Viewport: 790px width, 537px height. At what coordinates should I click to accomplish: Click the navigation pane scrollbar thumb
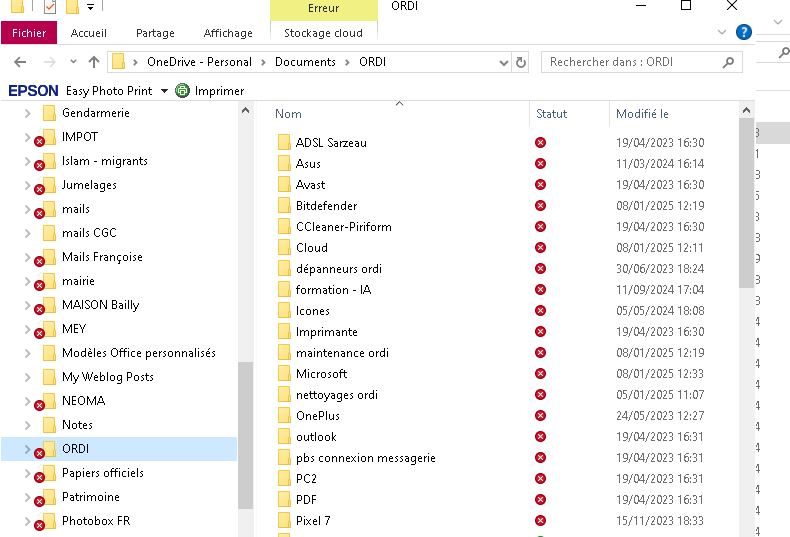point(245,435)
